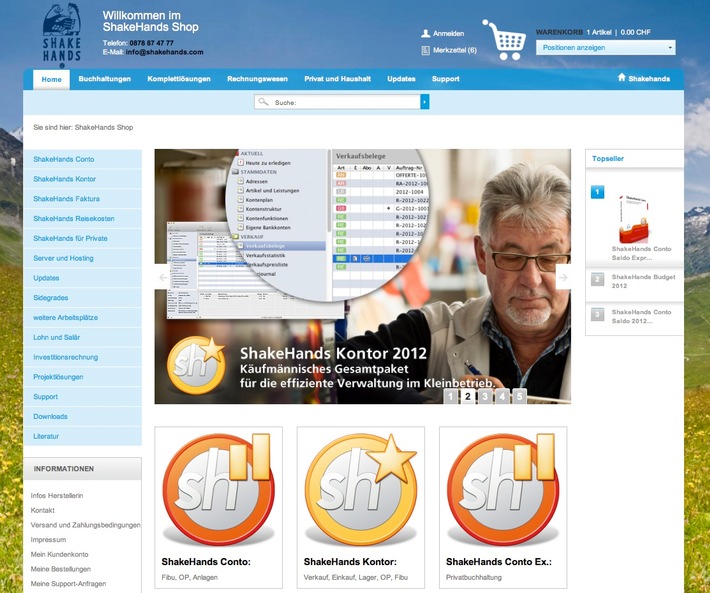This screenshot has height=593, width=710.
Task: Open the Merkzettel (6) link
Action: point(455,50)
